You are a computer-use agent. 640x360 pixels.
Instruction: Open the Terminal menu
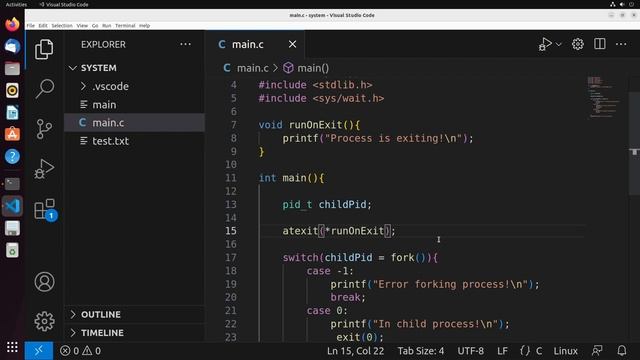[125, 25]
